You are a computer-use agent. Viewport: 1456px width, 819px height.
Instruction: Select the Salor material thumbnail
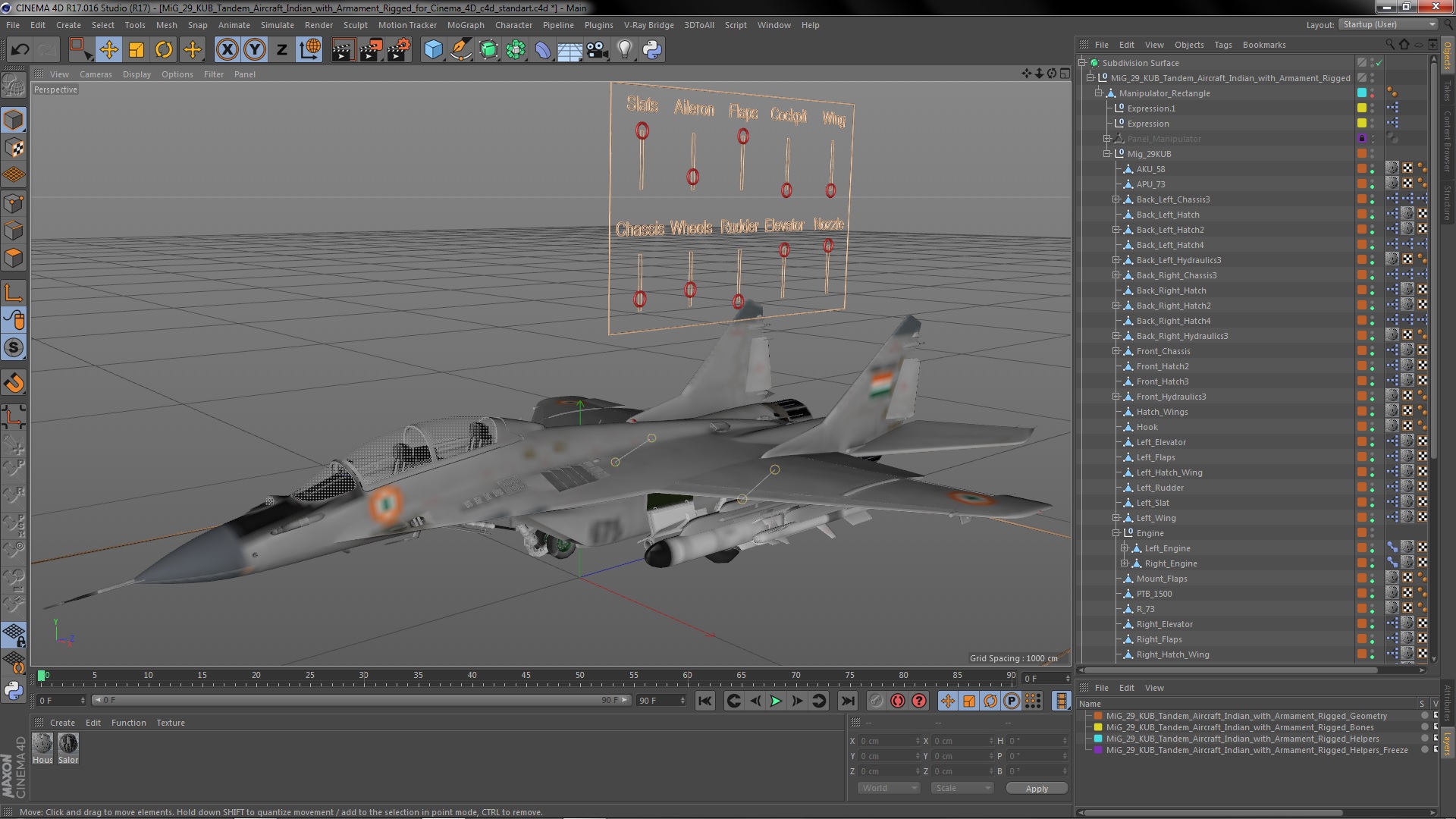(x=68, y=744)
